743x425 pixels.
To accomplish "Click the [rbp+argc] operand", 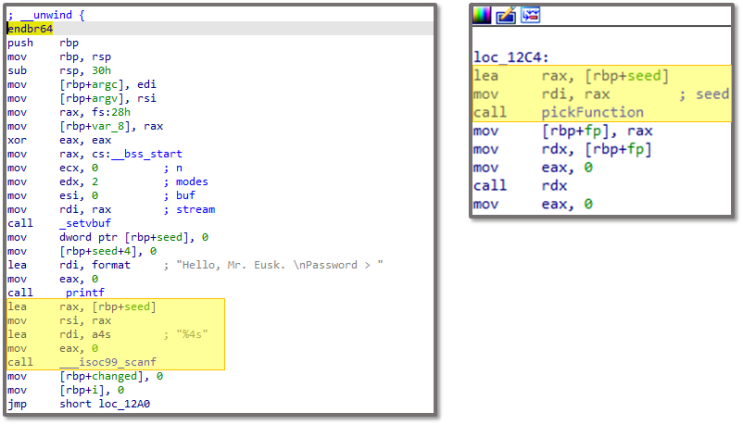I will [94, 84].
